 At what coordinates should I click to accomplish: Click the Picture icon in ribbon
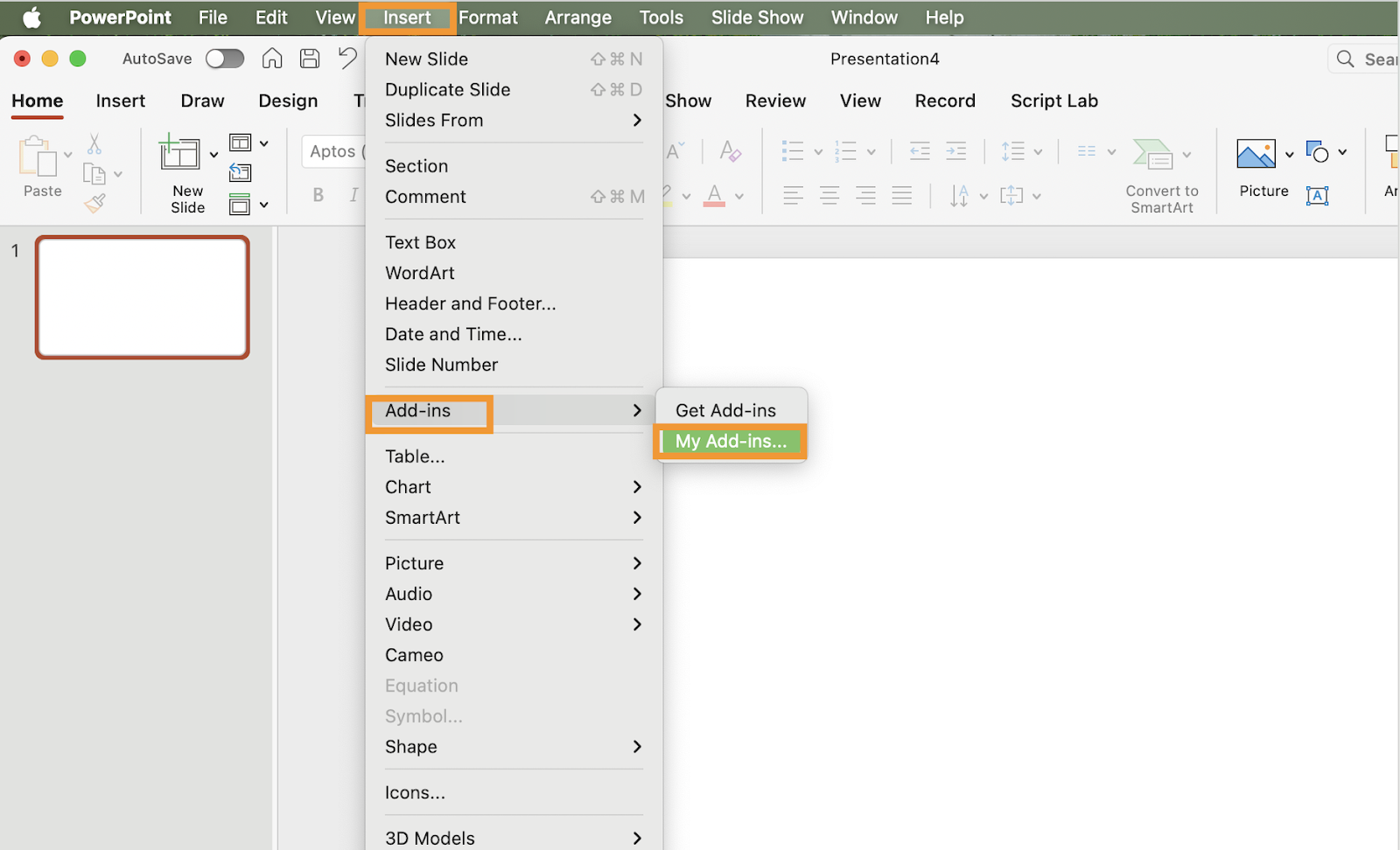click(1256, 154)
